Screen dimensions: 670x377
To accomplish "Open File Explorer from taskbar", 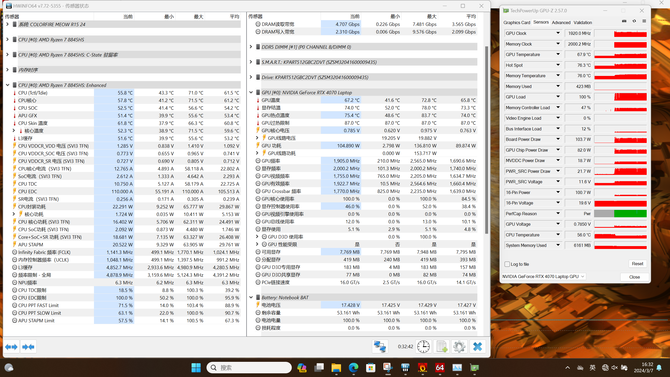I will pyautogui.click(x=336, y=368).
